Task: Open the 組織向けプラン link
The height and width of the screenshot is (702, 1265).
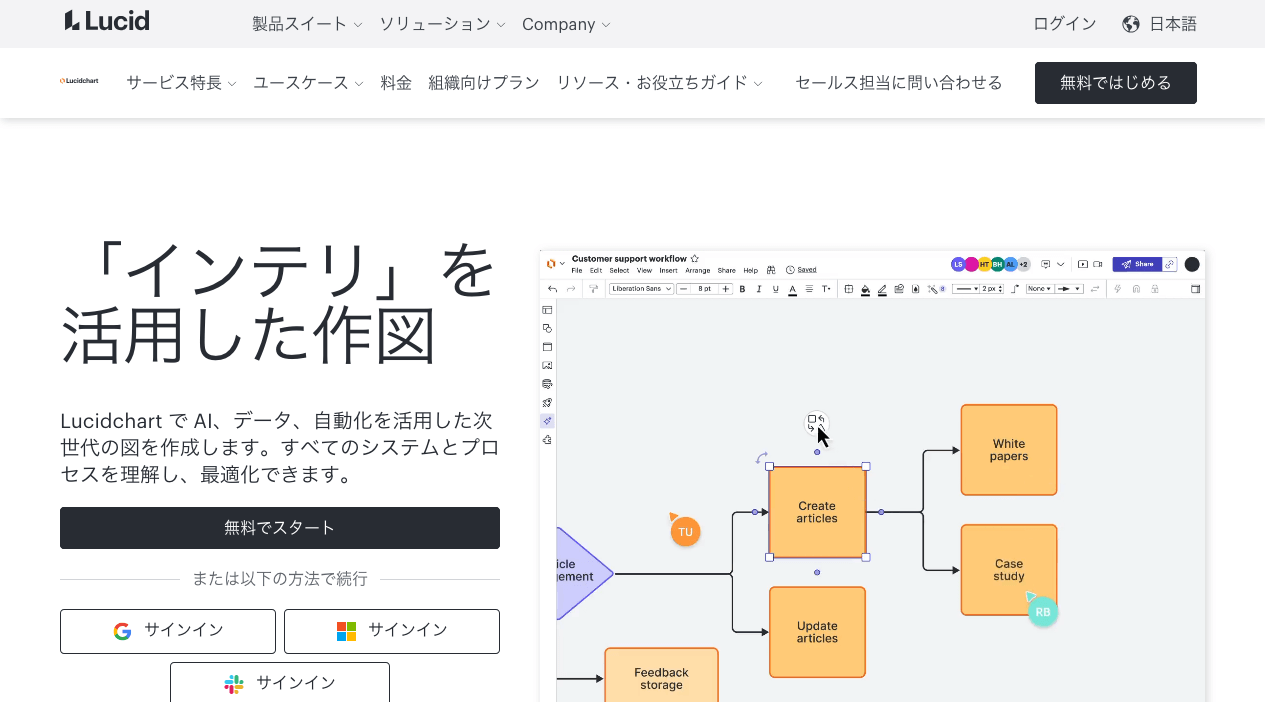Action: coord(484,83)
